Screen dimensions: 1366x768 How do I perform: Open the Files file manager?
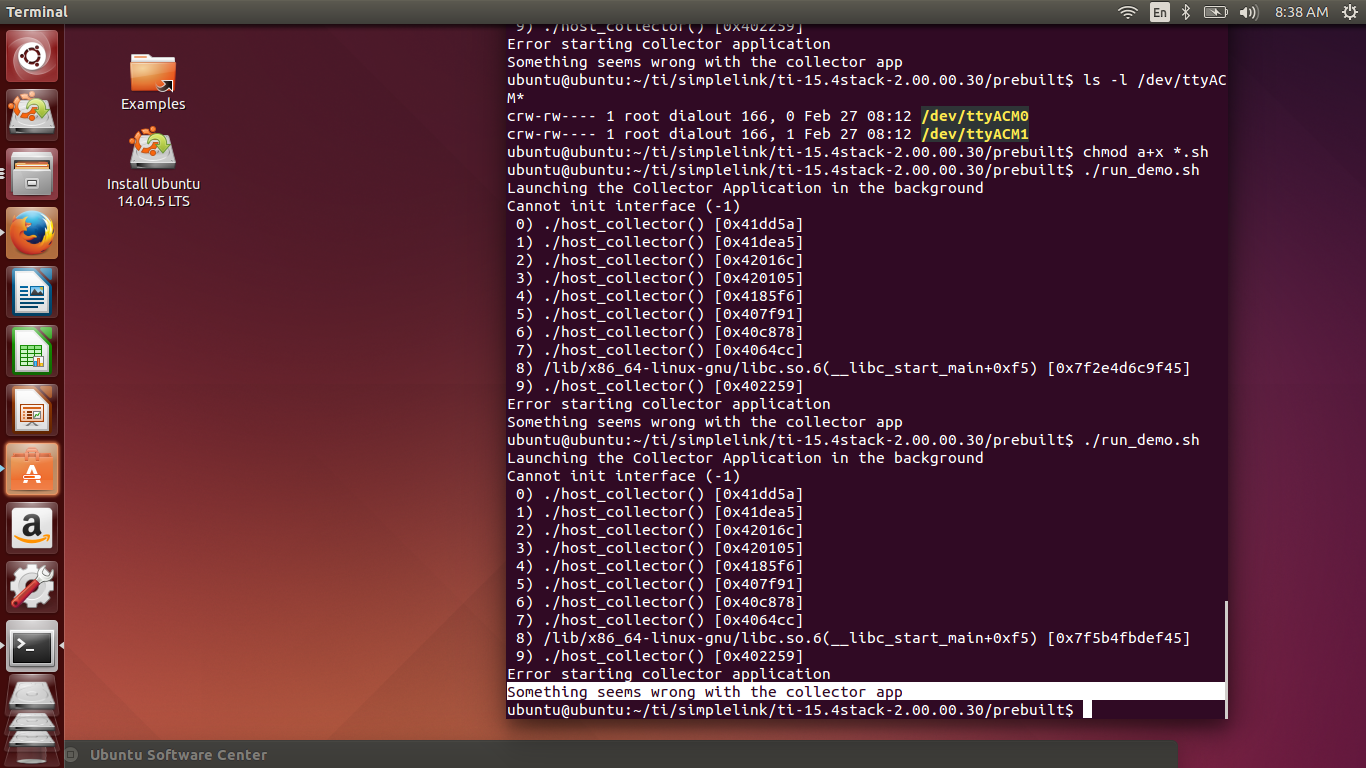tap(33, 174)
